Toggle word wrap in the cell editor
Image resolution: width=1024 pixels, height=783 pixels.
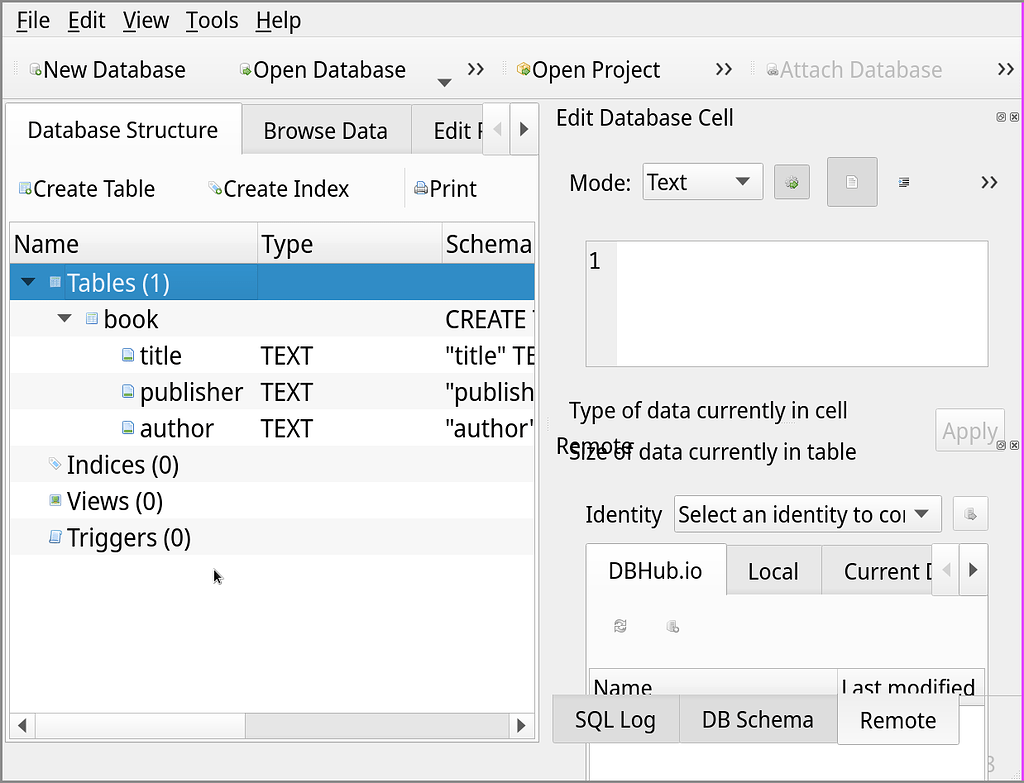coord(904,180)
